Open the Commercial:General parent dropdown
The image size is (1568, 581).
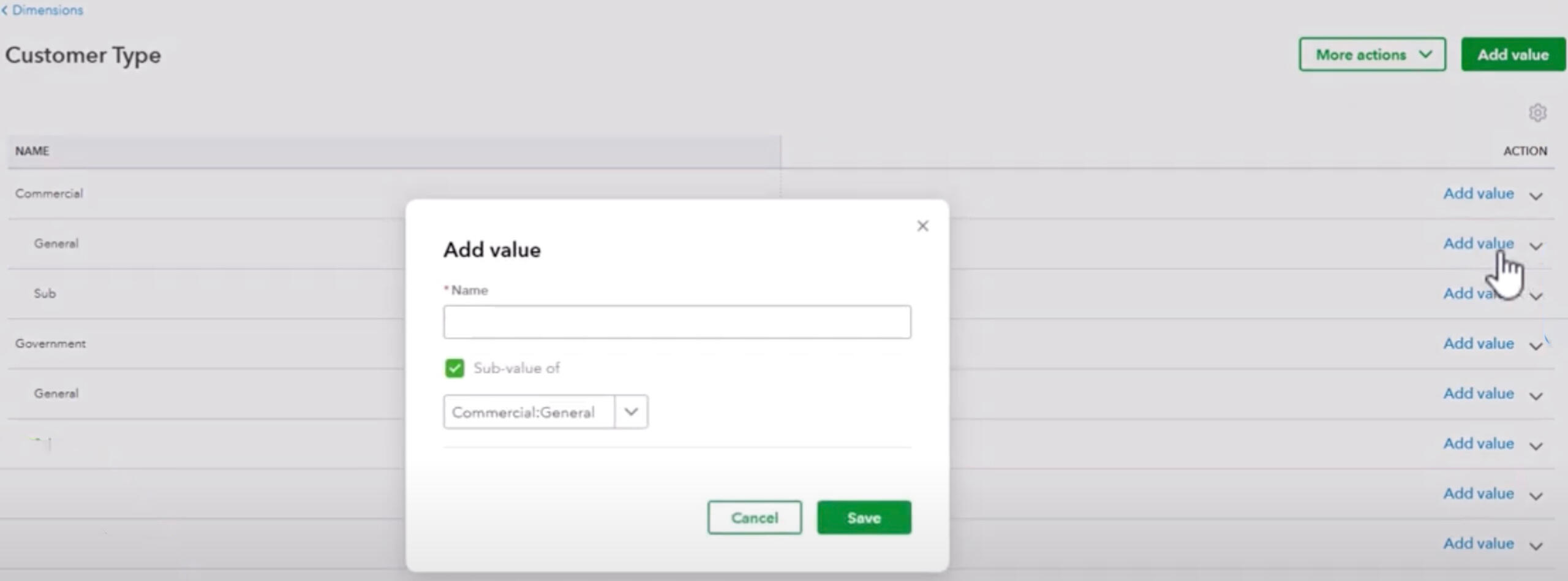[x=631, y=412]
